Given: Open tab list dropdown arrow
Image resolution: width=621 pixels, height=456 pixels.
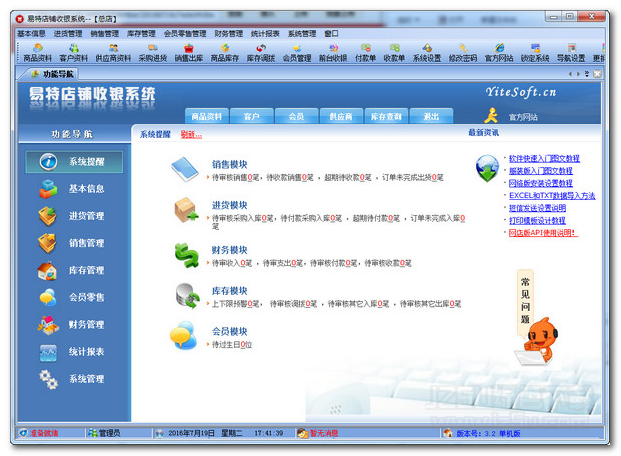Looking at the screenshot, I should coord(587,74).
